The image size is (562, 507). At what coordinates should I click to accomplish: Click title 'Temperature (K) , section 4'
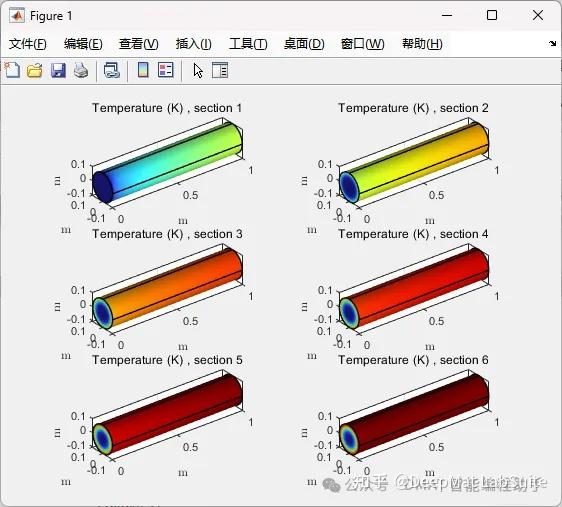coord(413,234)
